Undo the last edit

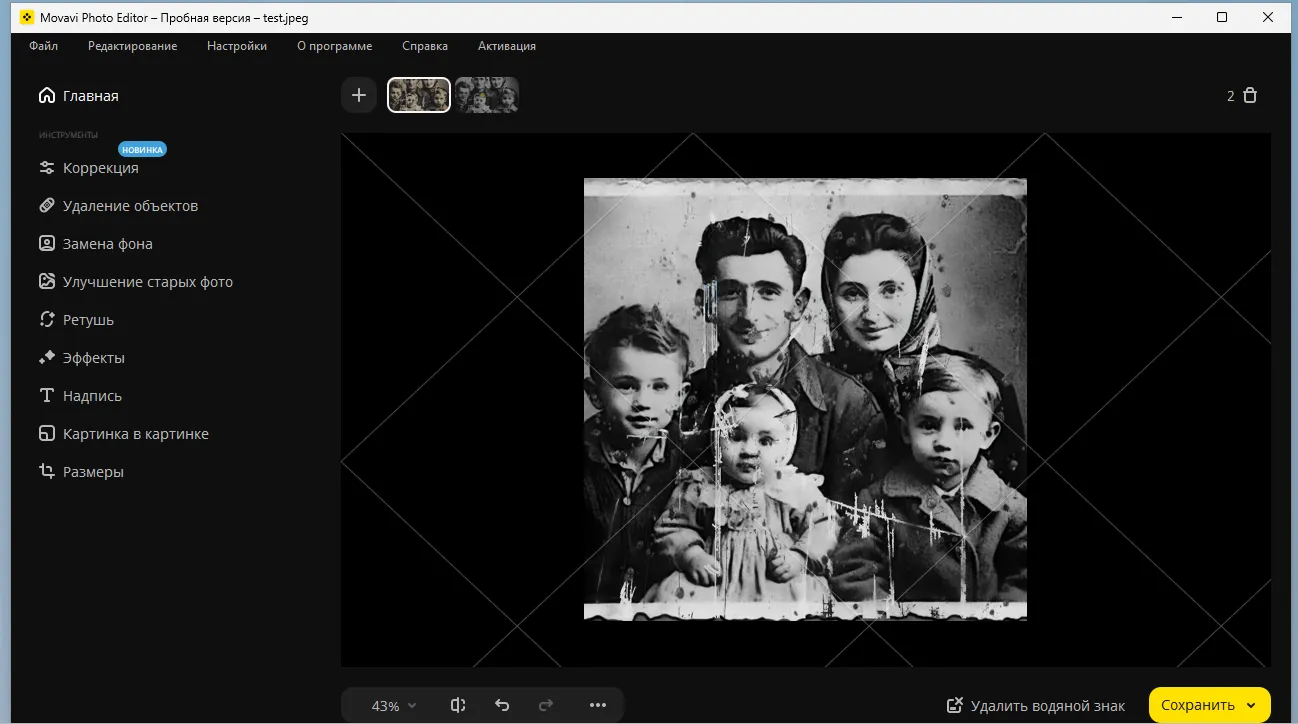(x=502, y=705)
